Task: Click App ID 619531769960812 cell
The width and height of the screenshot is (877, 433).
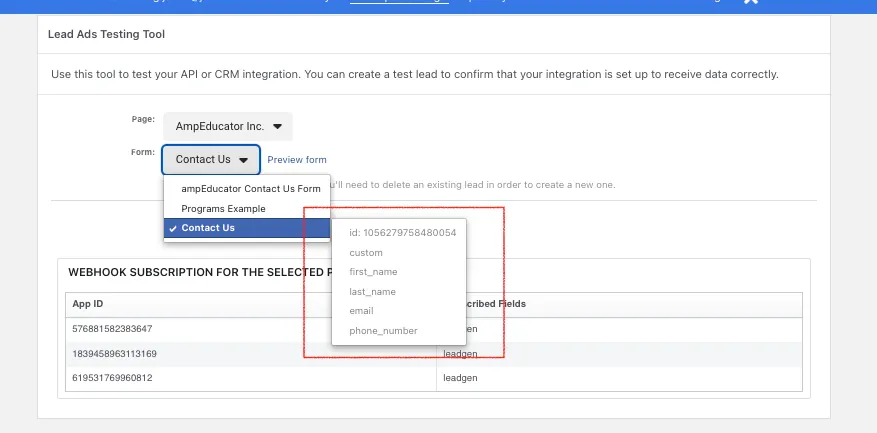Action: (251, 378)
